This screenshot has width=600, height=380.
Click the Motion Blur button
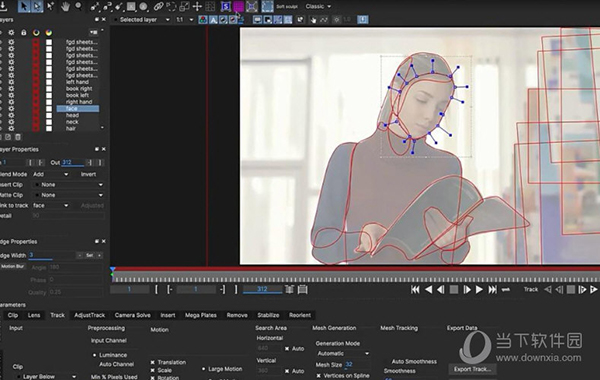tap(13, 266)
